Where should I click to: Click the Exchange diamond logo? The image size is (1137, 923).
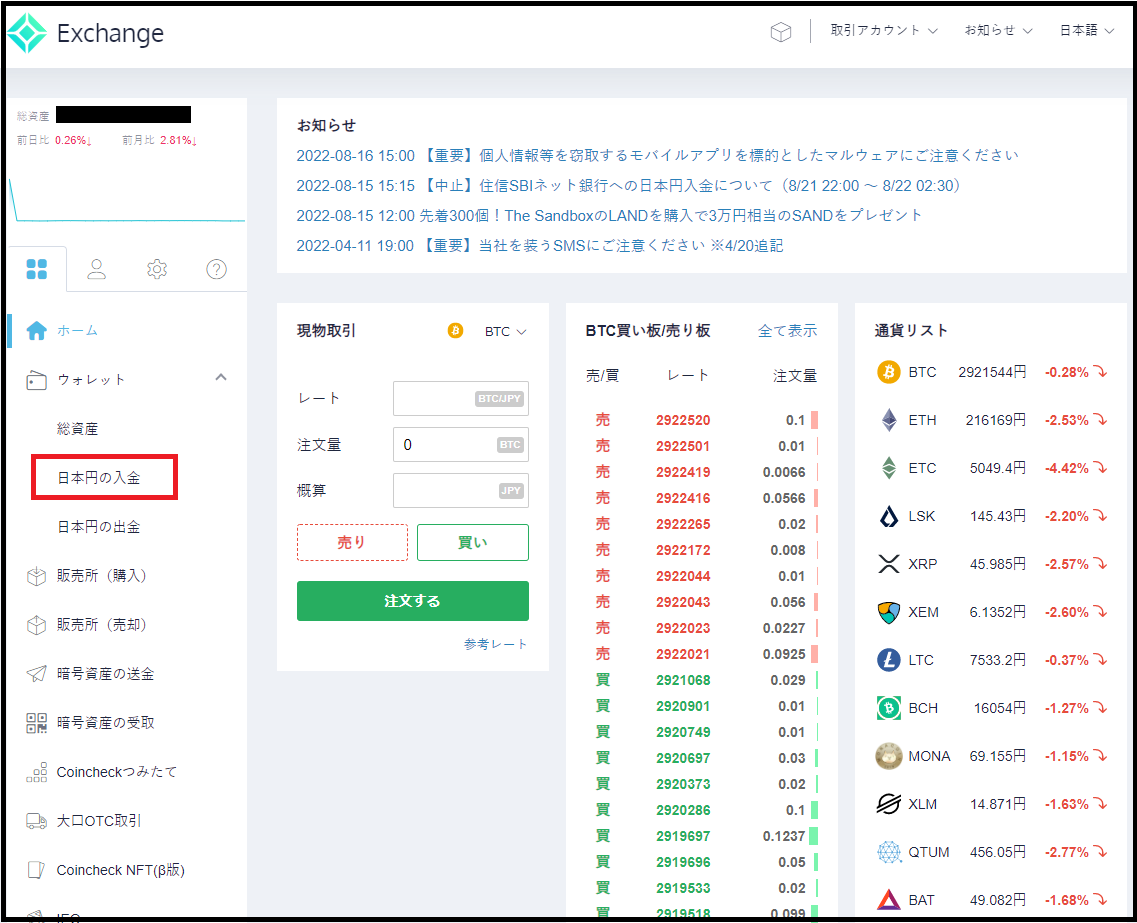27,32
